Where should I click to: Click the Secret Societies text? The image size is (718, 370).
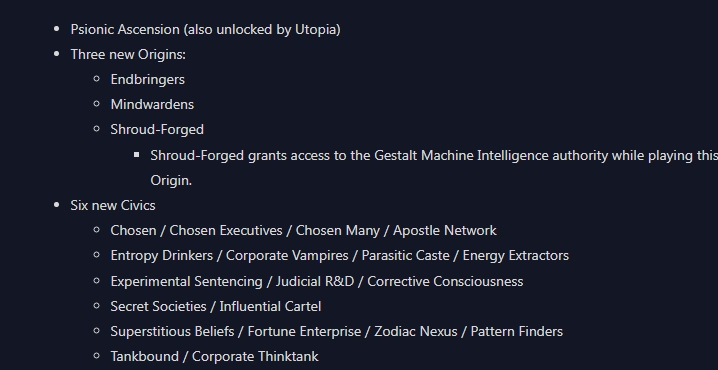(158, 306)
